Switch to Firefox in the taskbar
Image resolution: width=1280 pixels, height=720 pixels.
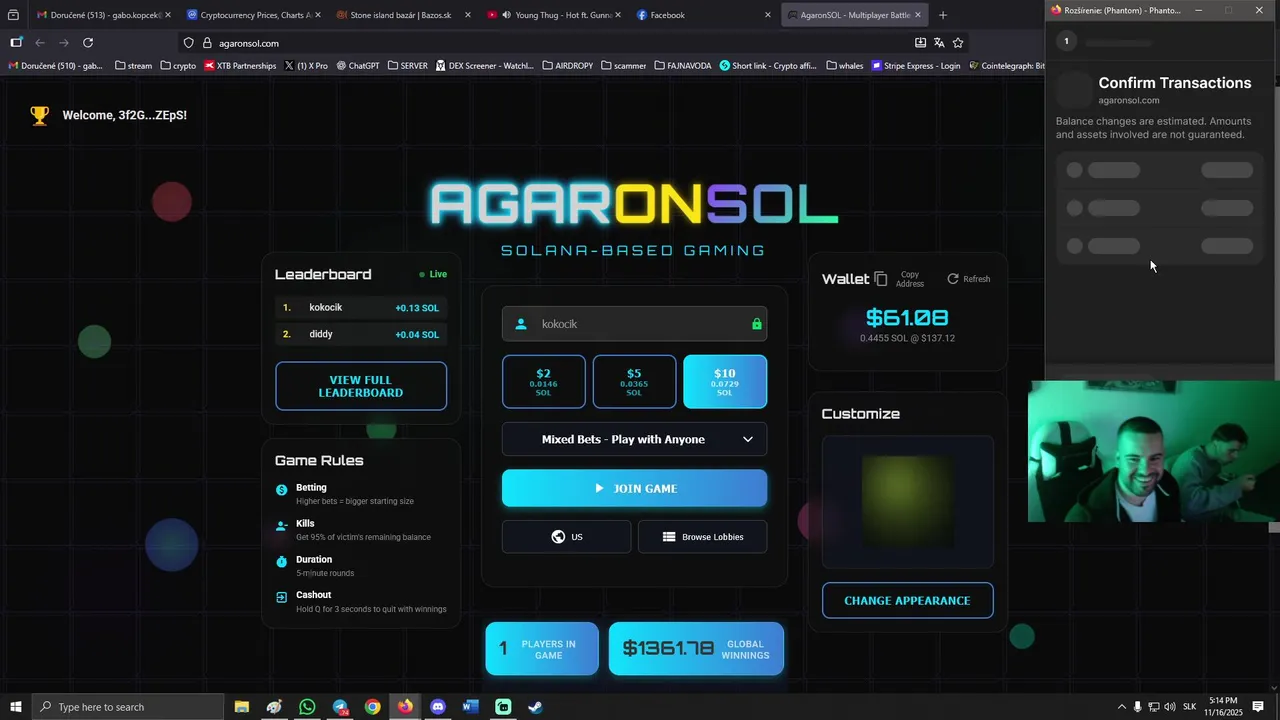405,707
